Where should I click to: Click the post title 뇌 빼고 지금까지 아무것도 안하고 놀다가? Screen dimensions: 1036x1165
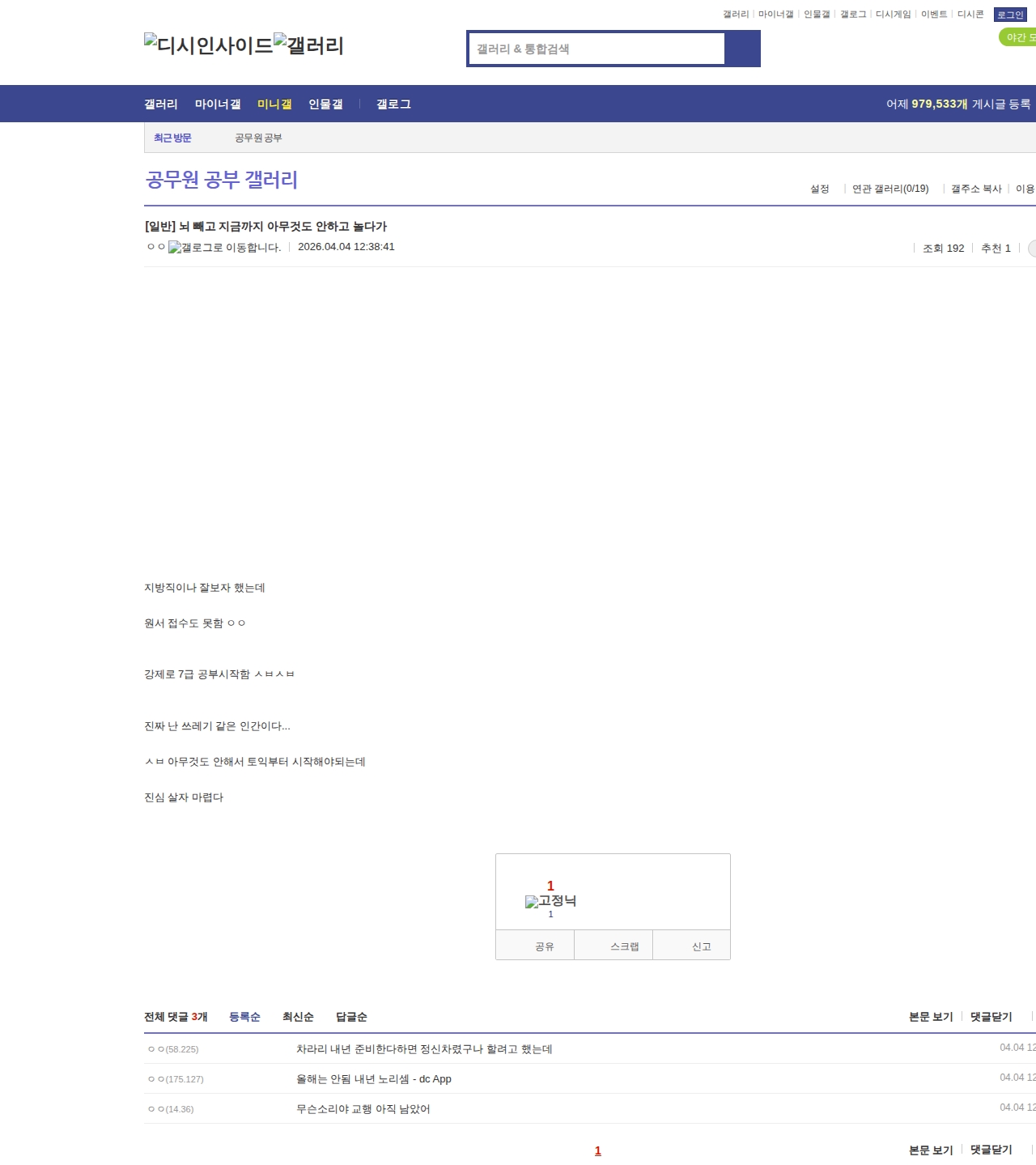pos(265,226)
